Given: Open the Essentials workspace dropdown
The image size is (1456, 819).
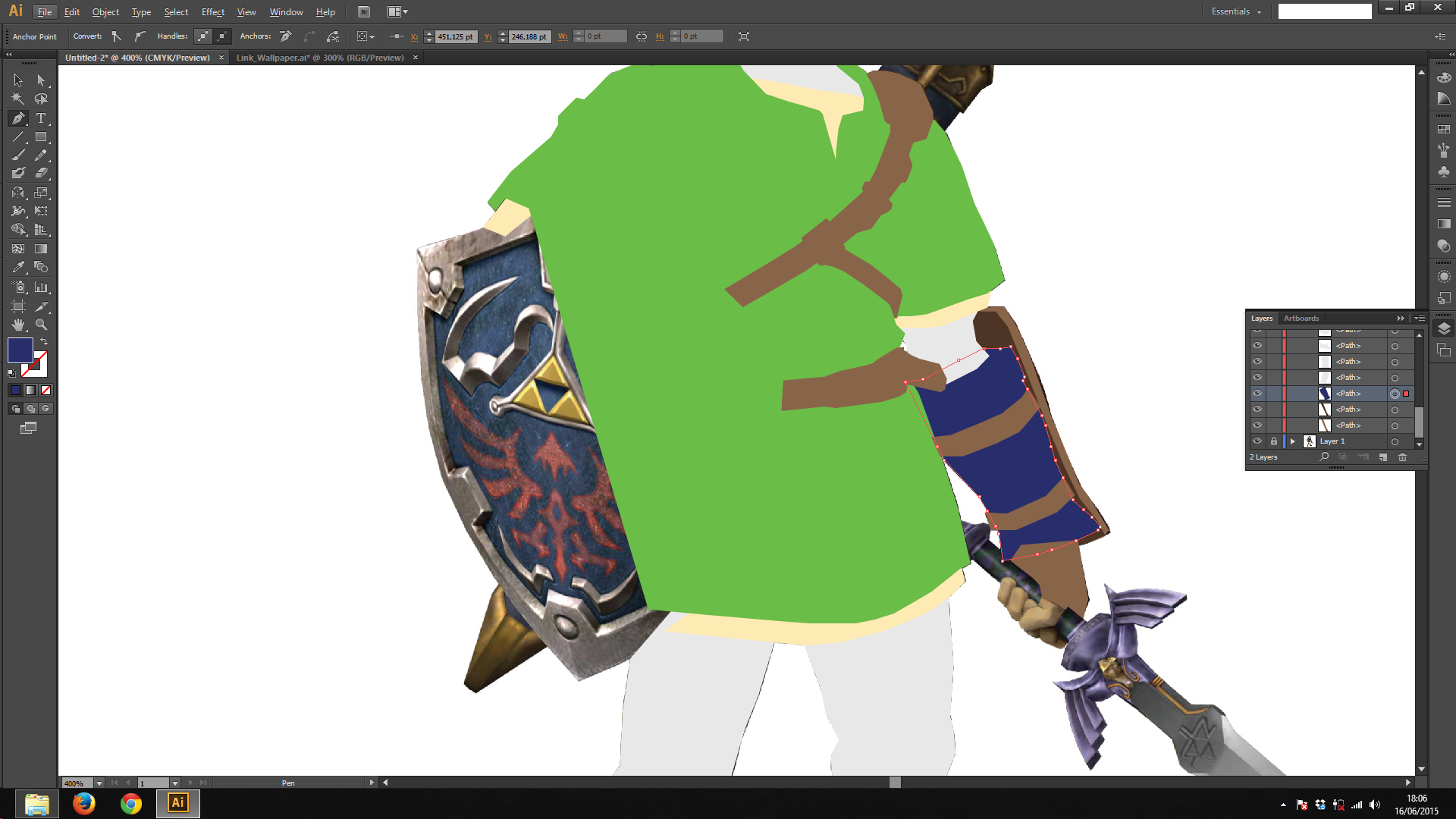Looking at the screenshot, I should [x=1236, y=11].
